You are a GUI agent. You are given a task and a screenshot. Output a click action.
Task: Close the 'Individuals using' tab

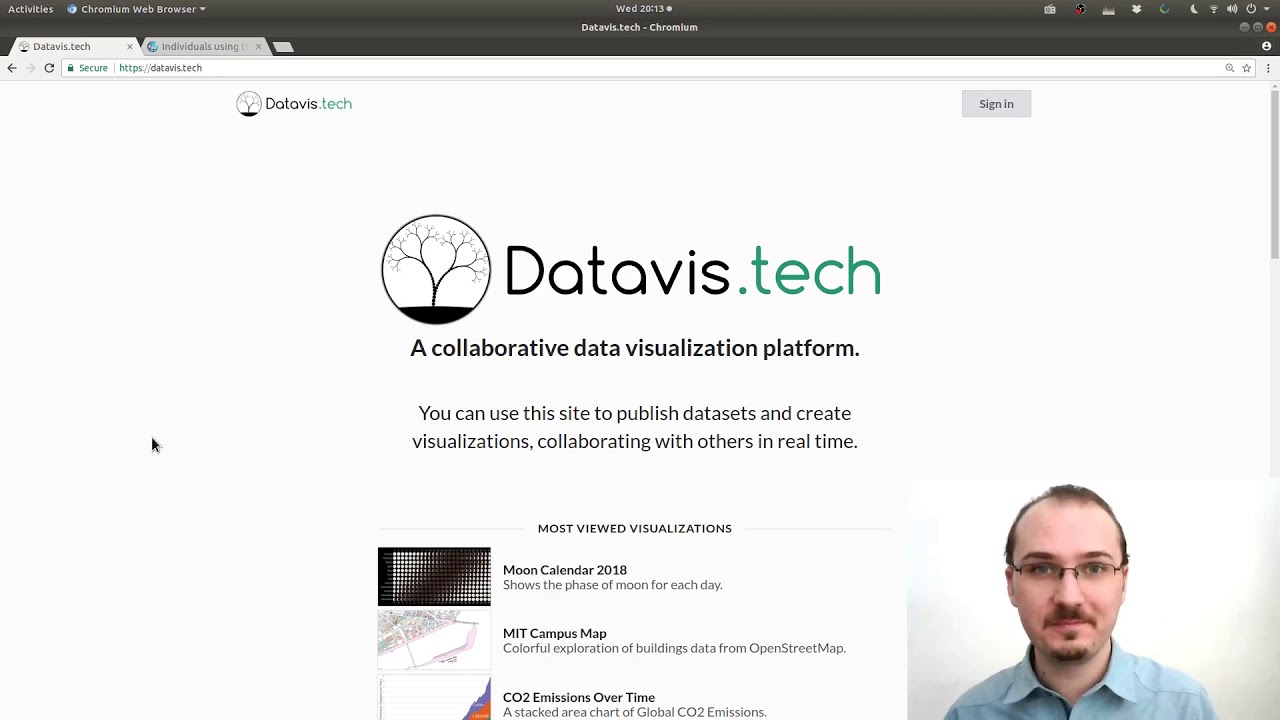(x=258, y=46)
